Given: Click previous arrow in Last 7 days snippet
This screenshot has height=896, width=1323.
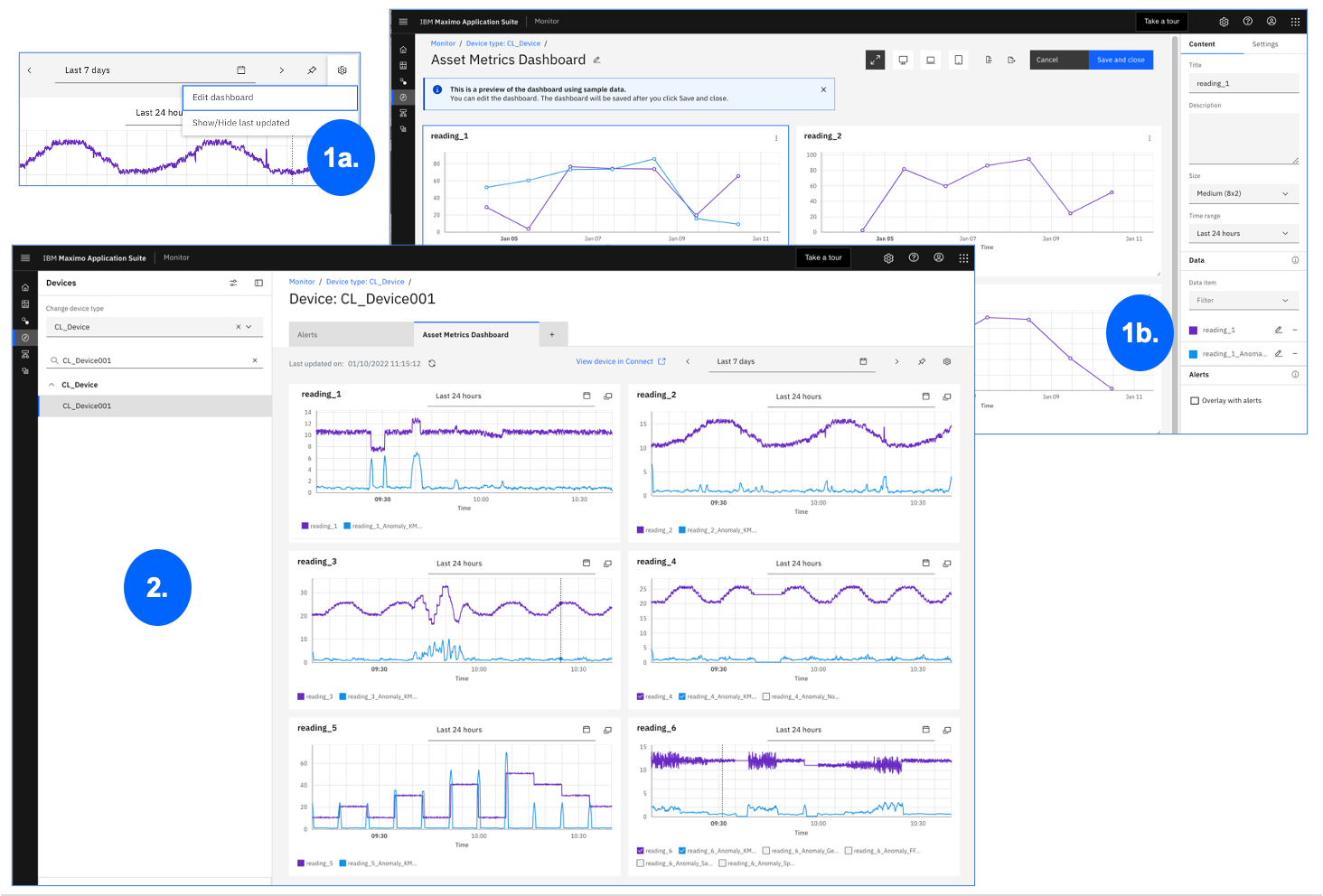Looking at the screenshot, I should (30, 70).
